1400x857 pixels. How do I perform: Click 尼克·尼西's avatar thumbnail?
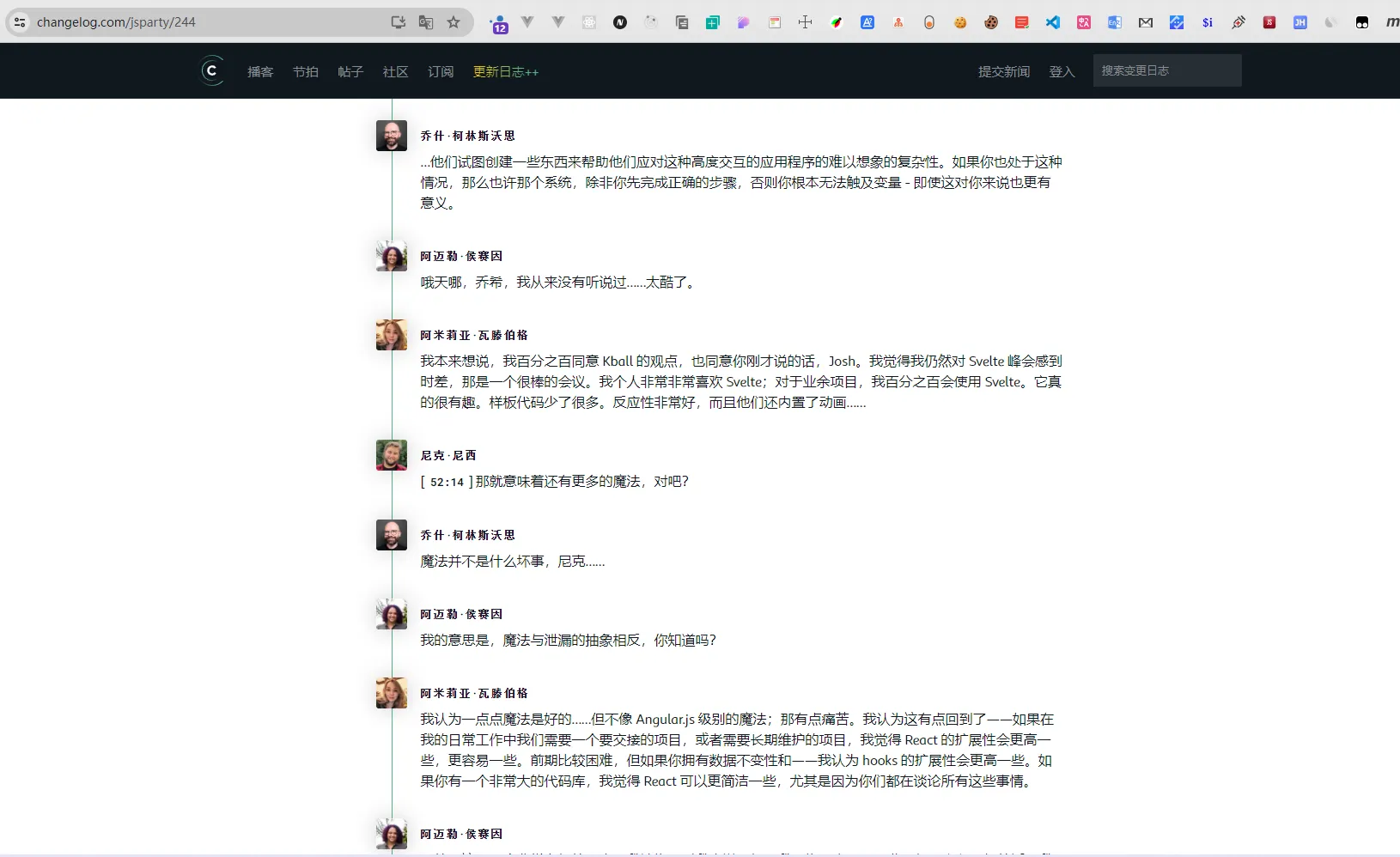(x=392, y=455)
